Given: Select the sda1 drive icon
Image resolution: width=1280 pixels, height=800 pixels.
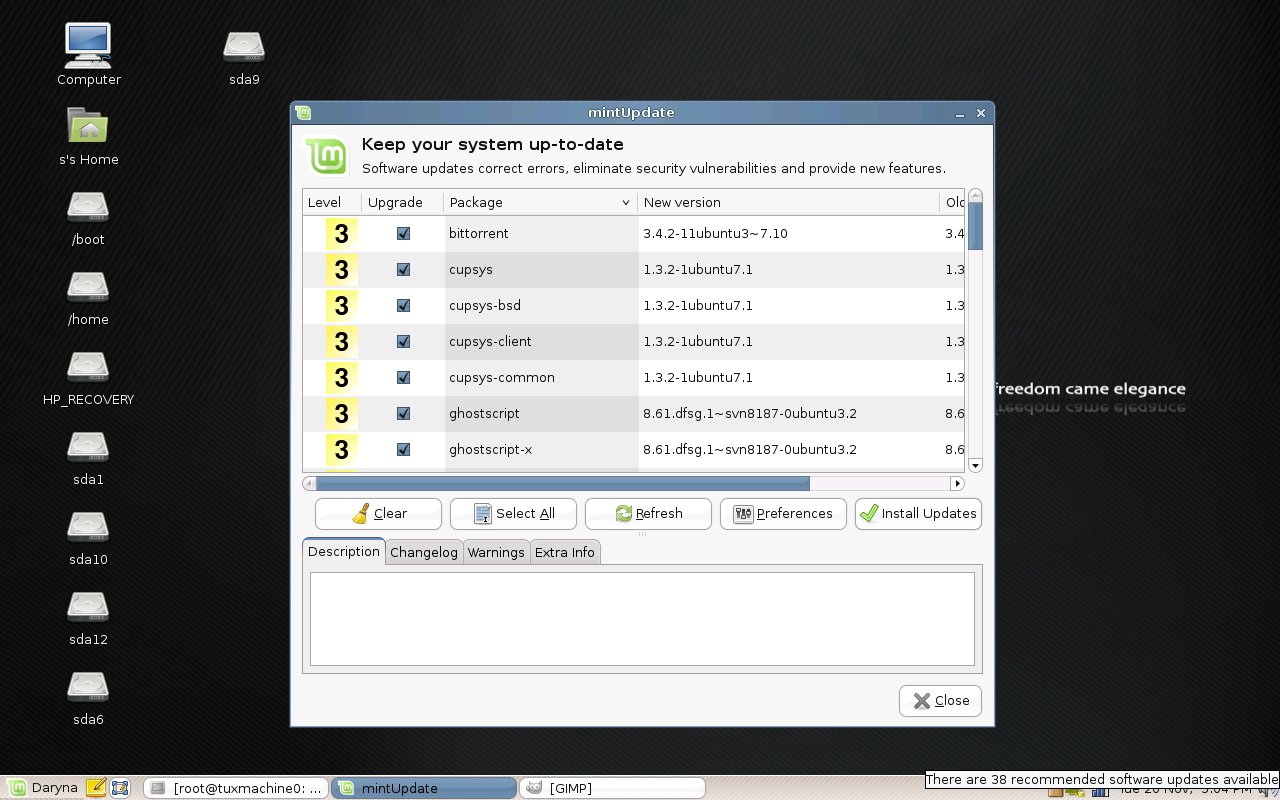Looking at the screenshot, I should [88, 446].
